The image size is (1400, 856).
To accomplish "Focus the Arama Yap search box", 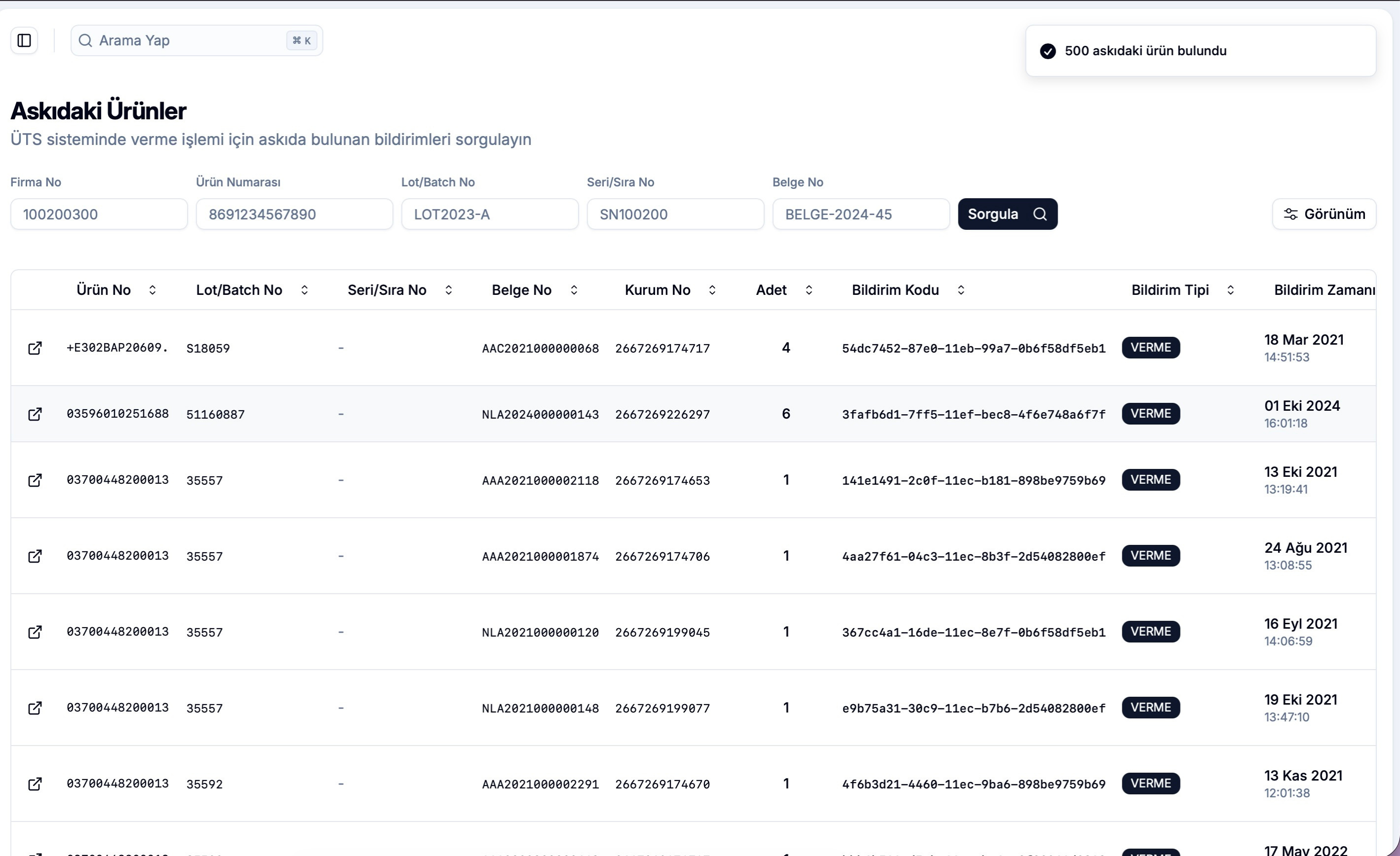I will tap(197, 40).
